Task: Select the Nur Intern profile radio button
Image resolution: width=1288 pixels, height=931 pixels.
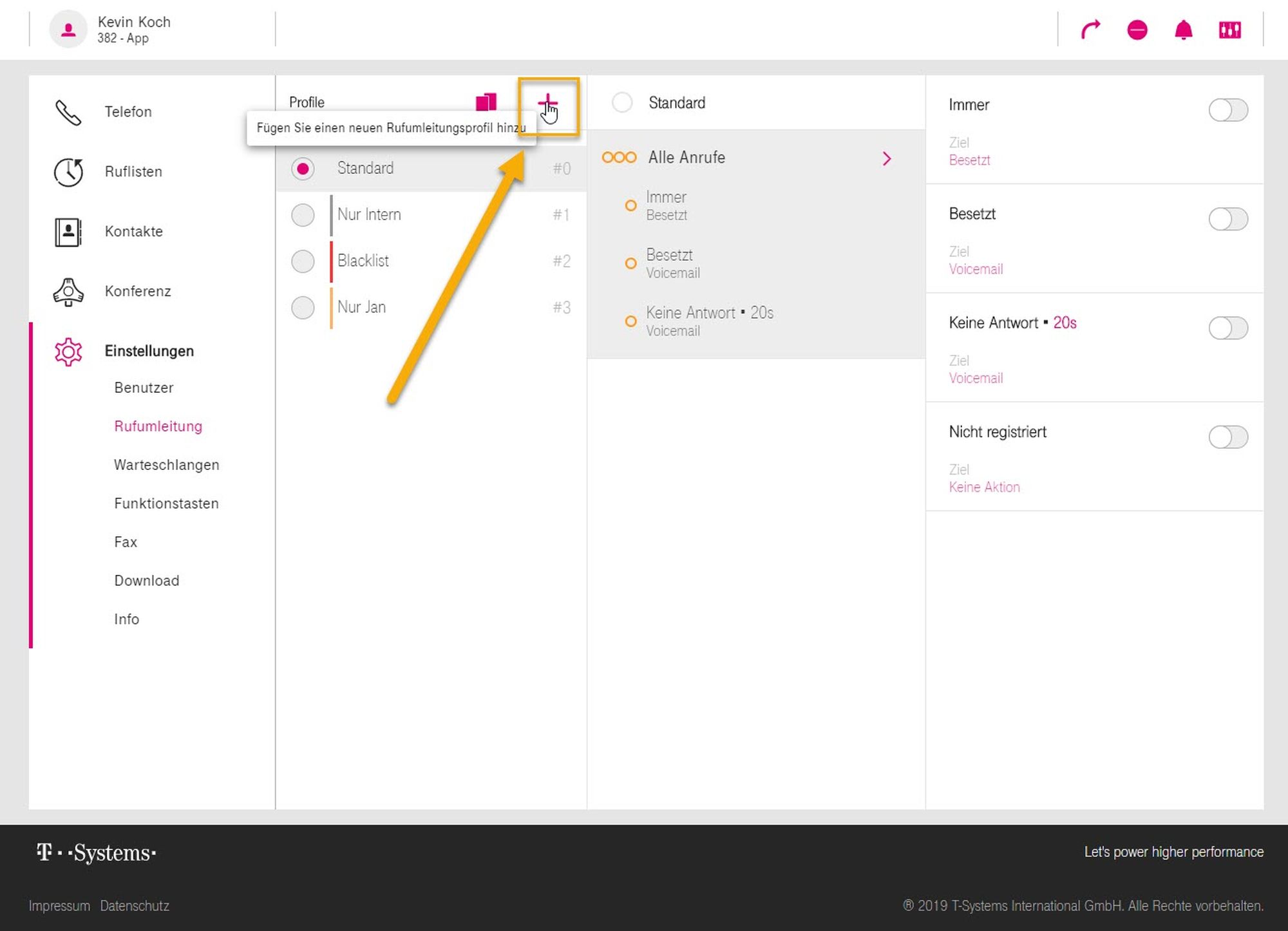Action: 303,215
